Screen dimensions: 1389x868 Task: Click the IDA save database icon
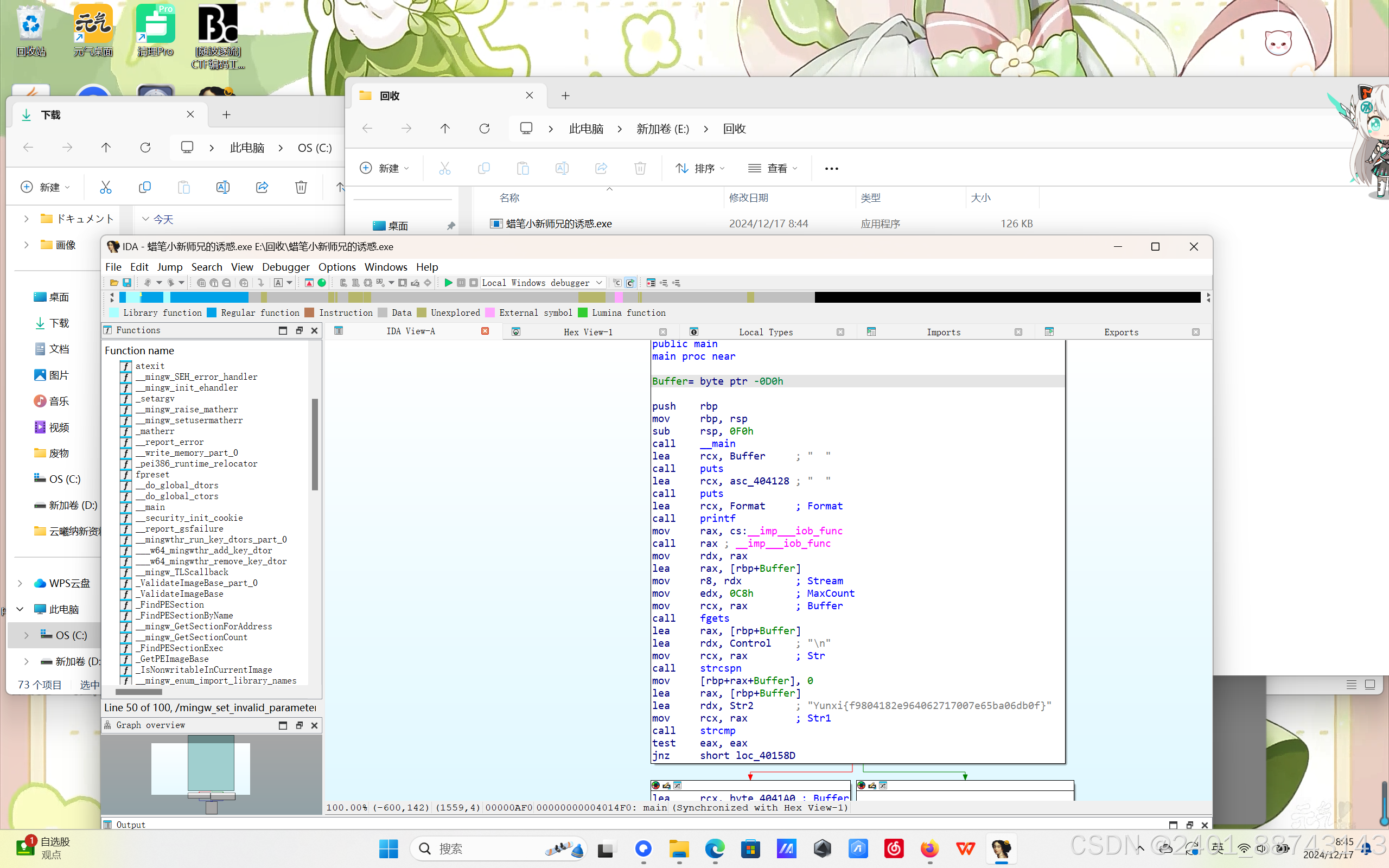point(127,283)
